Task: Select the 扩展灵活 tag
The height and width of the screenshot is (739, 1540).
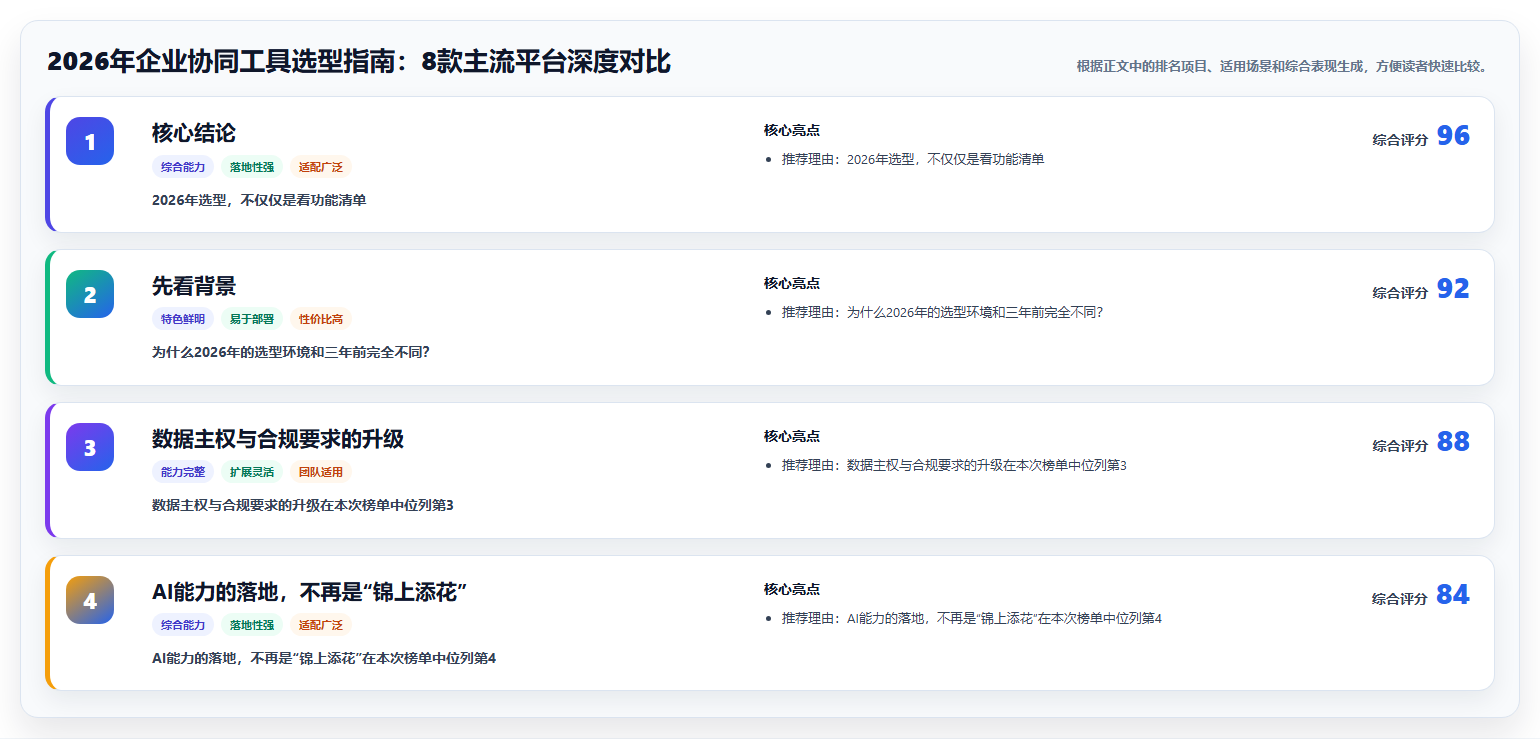Action: (252, 472)
